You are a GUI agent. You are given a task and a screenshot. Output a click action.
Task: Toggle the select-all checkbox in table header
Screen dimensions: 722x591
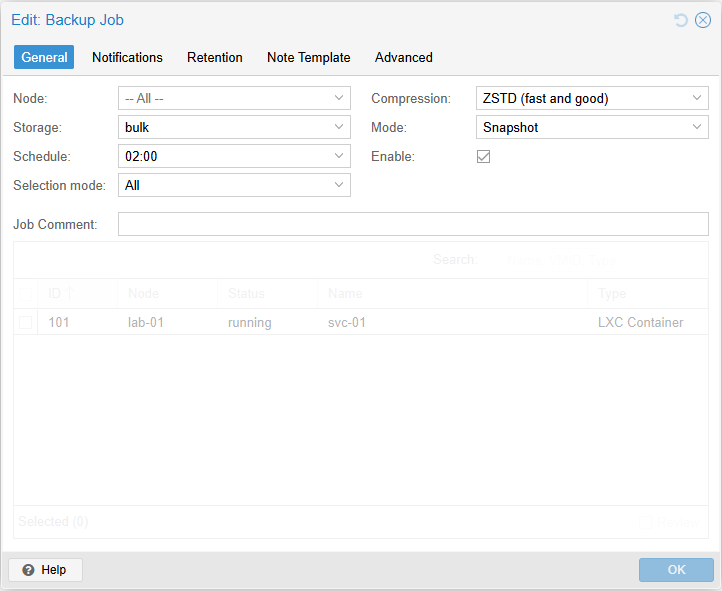coord(25,294)
